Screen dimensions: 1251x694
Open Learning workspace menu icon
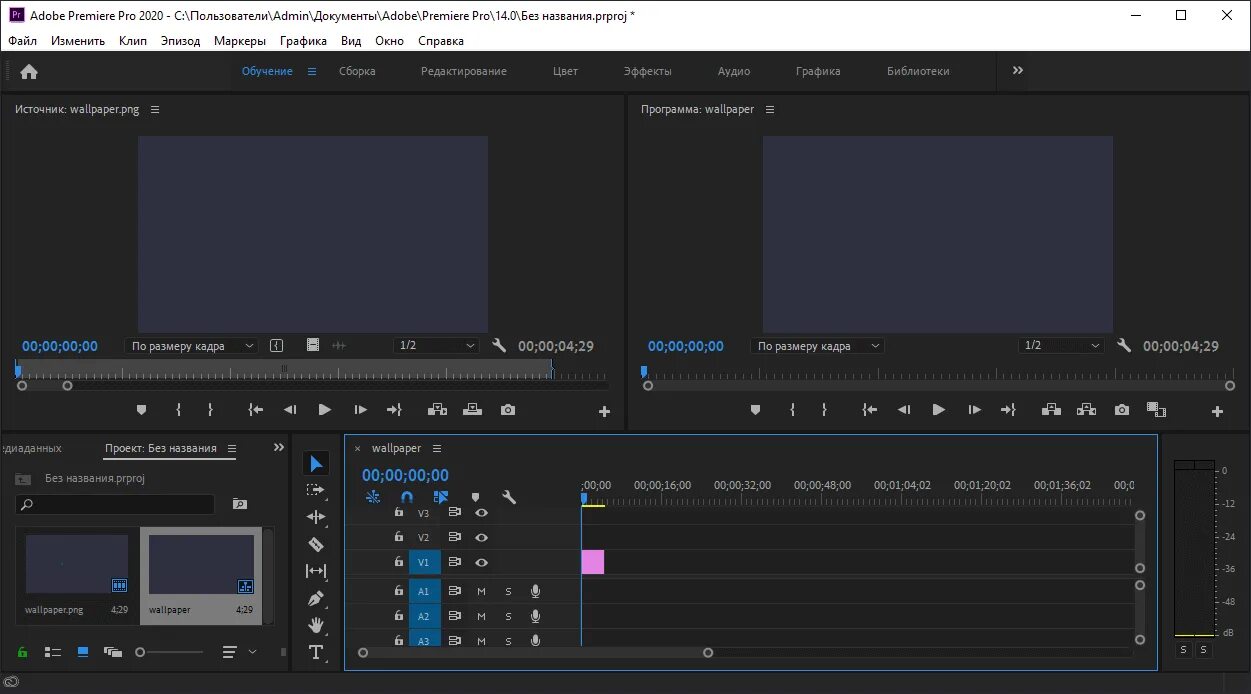pyautogui.click(x=312, y=71)
